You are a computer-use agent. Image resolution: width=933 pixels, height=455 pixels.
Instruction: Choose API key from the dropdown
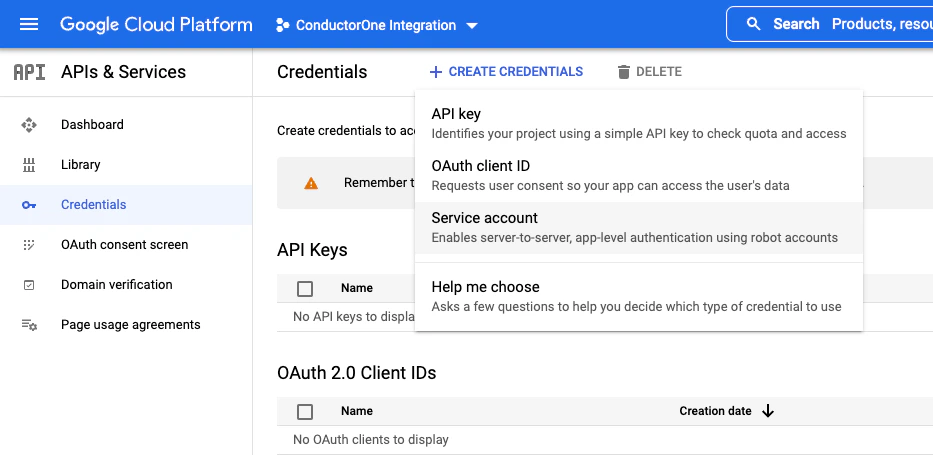point(638,124)
